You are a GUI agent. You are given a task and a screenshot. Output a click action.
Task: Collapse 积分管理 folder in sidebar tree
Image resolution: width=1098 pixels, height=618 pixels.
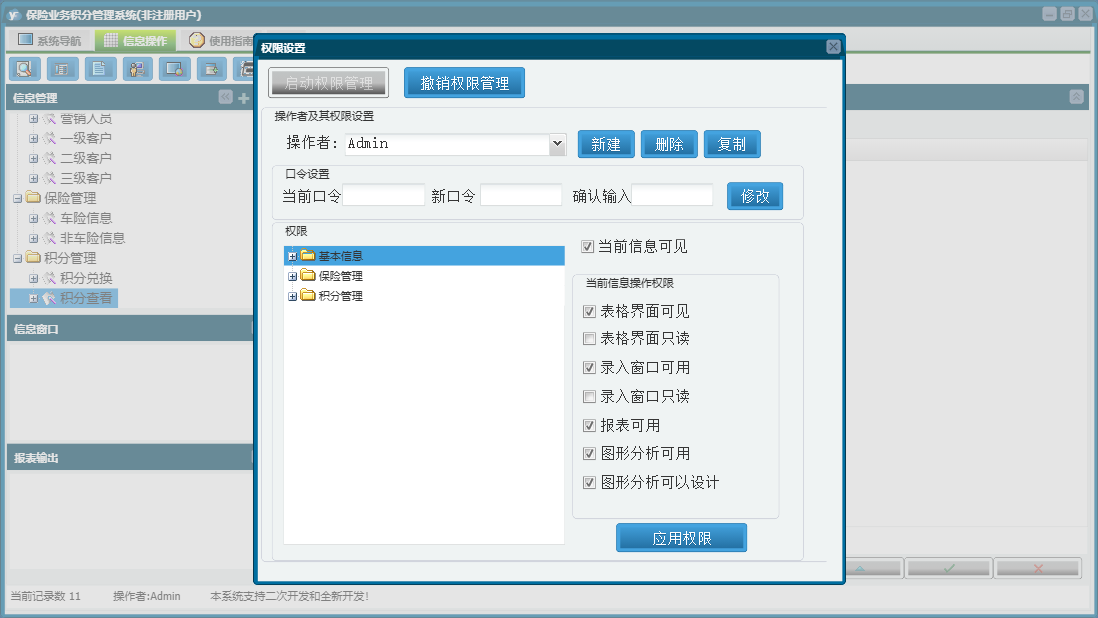click(x=18, y=258)
